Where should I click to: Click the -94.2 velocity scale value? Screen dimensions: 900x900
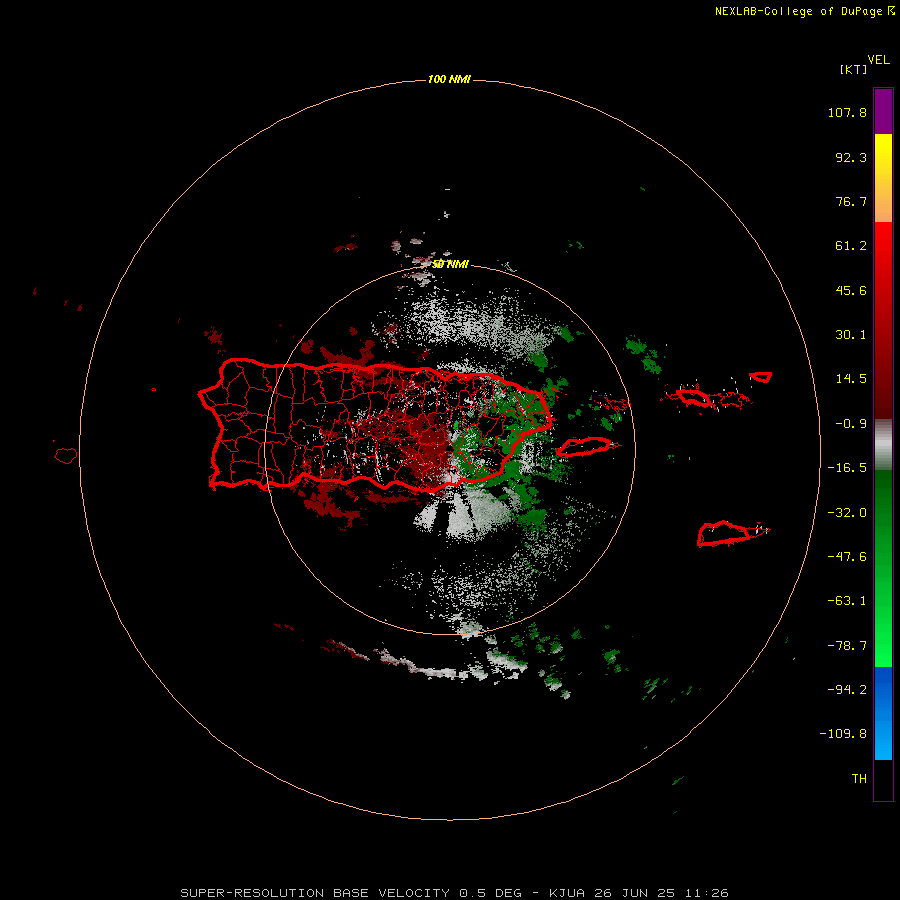click(x=847, y=690)
